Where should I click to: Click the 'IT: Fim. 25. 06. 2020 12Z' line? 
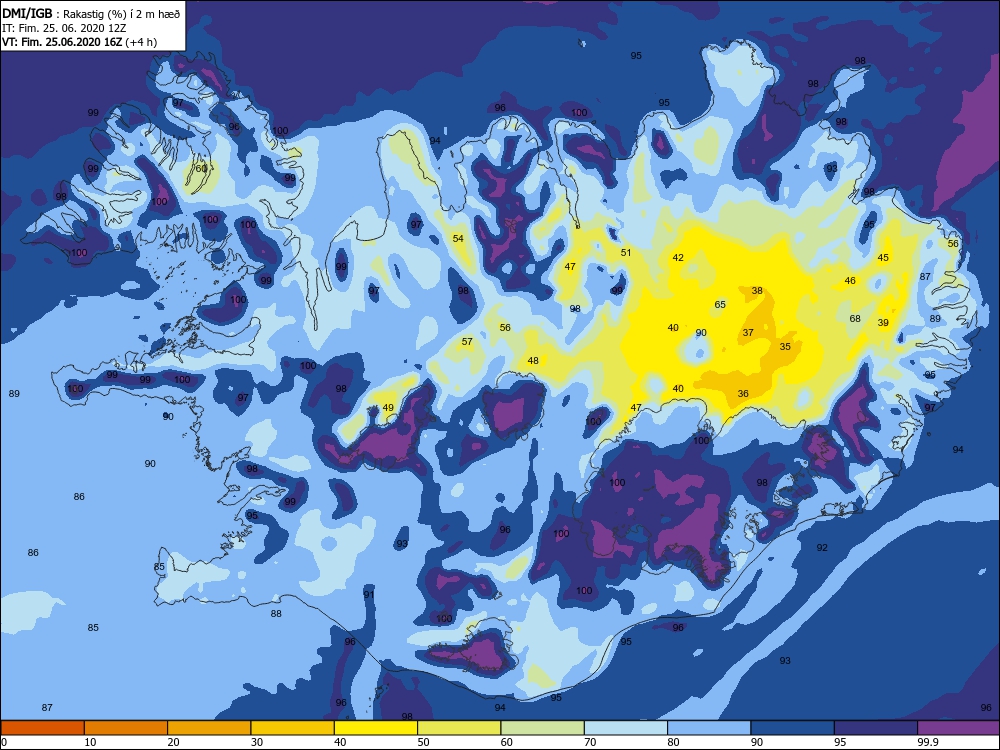[x=64, y=28]
